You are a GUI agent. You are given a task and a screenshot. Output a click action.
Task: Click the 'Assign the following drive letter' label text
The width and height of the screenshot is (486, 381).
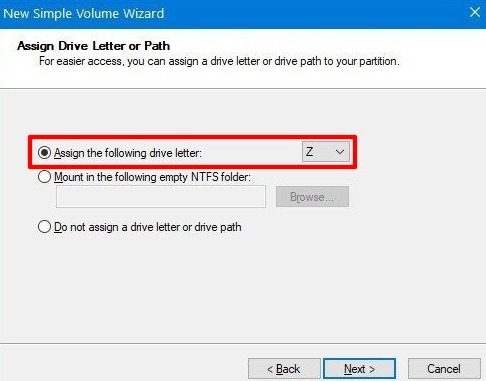point(128,153)
